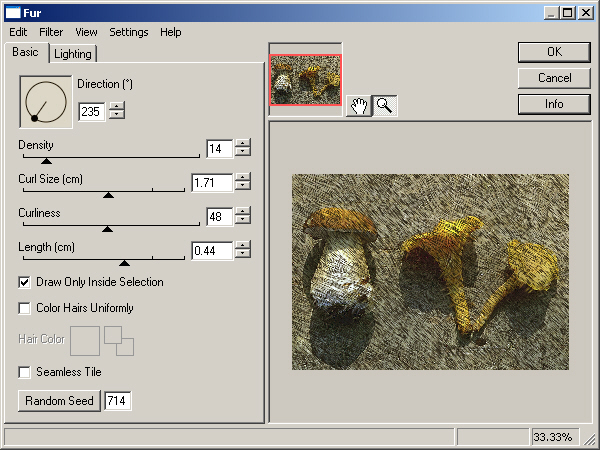The height and width of the screenshot is (450, 600).
Task: Click the Density slider handle
Action: 46,161
